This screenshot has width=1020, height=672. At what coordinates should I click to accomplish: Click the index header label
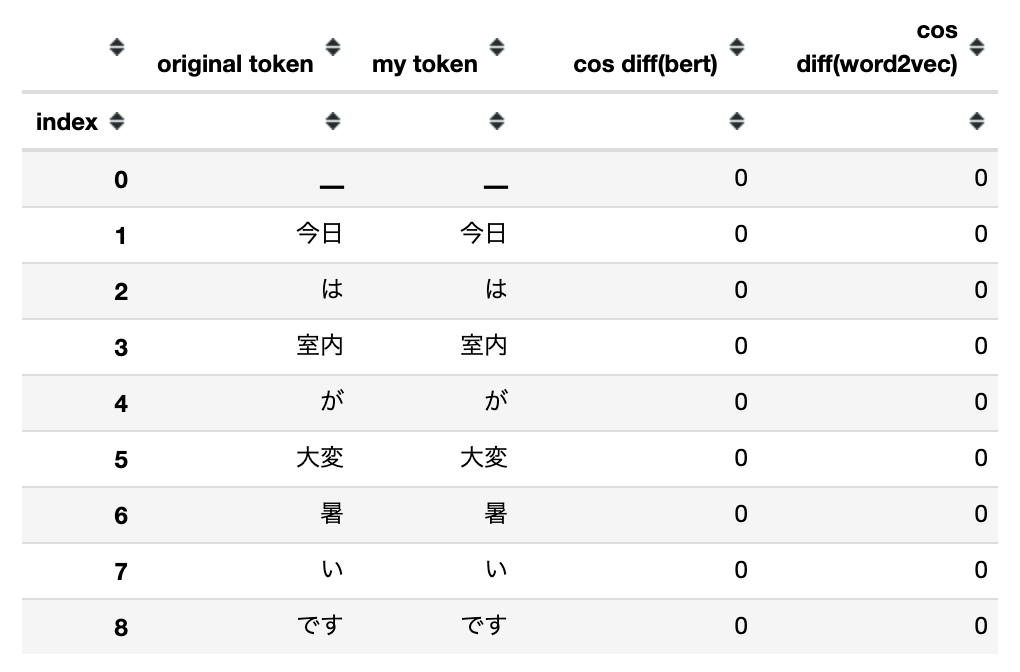tap(66, 122)
